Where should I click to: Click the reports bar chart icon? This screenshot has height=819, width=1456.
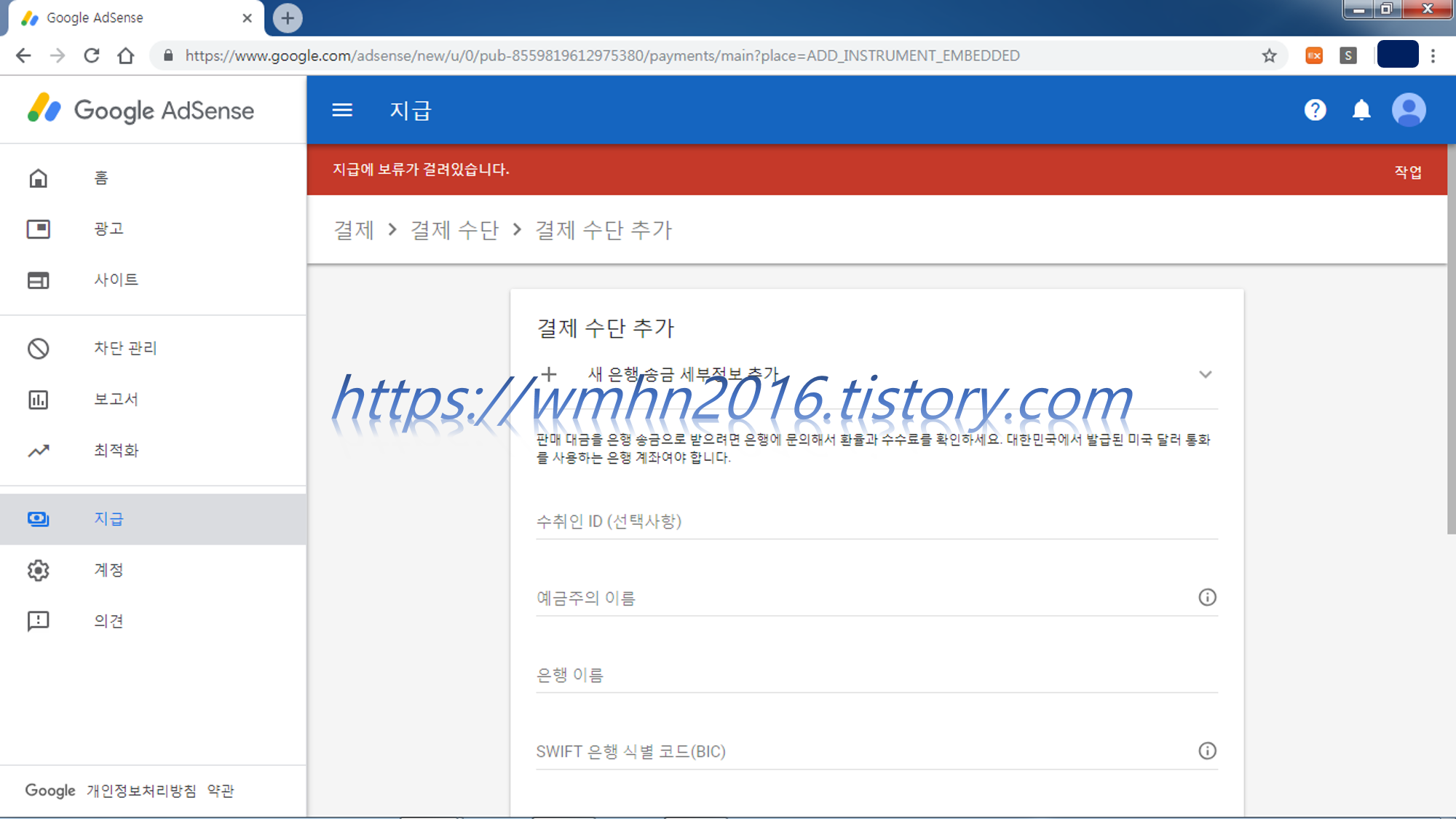click(x=38, y=400)
